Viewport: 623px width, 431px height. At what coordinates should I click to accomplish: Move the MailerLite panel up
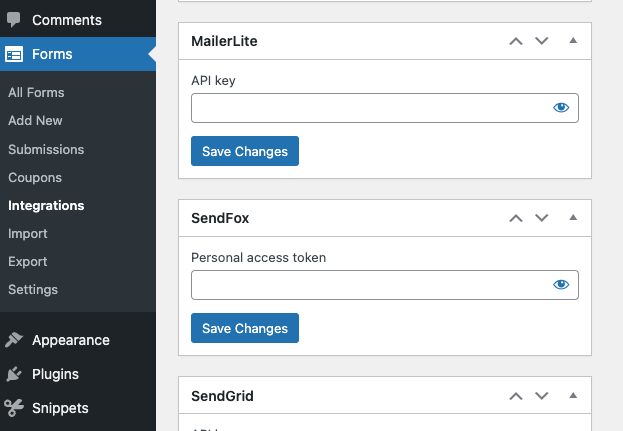click(516, 41)
